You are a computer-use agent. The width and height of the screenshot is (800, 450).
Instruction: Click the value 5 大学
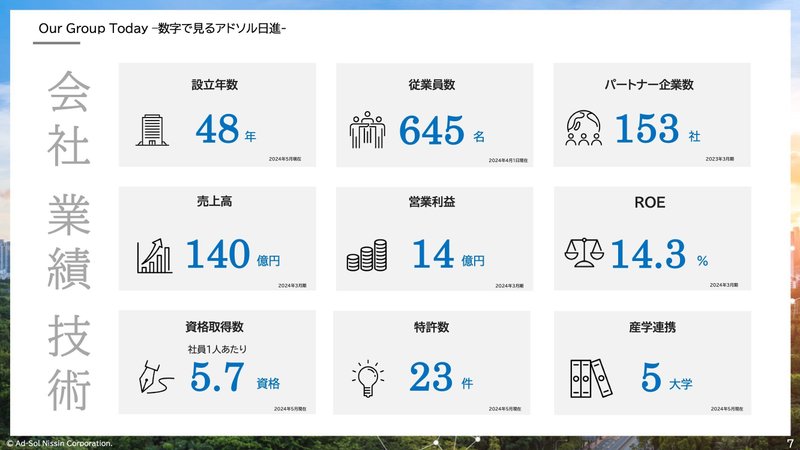coord(666,378)
